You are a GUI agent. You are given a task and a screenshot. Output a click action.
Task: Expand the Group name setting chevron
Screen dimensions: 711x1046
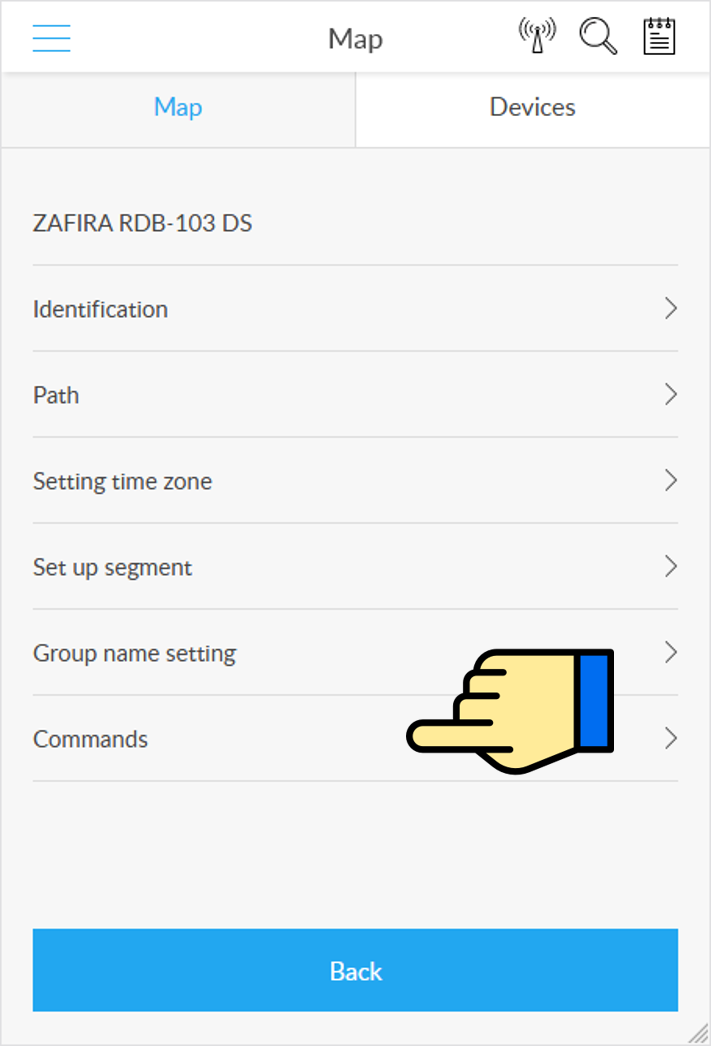pyautogui.click(x=671, y=652)
